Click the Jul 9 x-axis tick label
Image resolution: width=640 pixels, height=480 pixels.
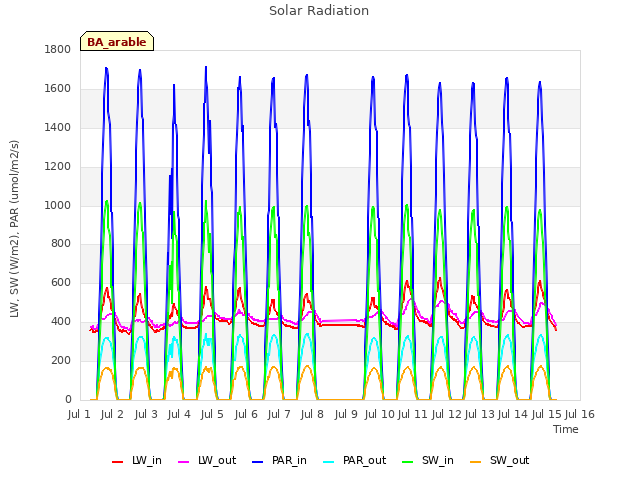pyautogui.click(x=346, y=414)
